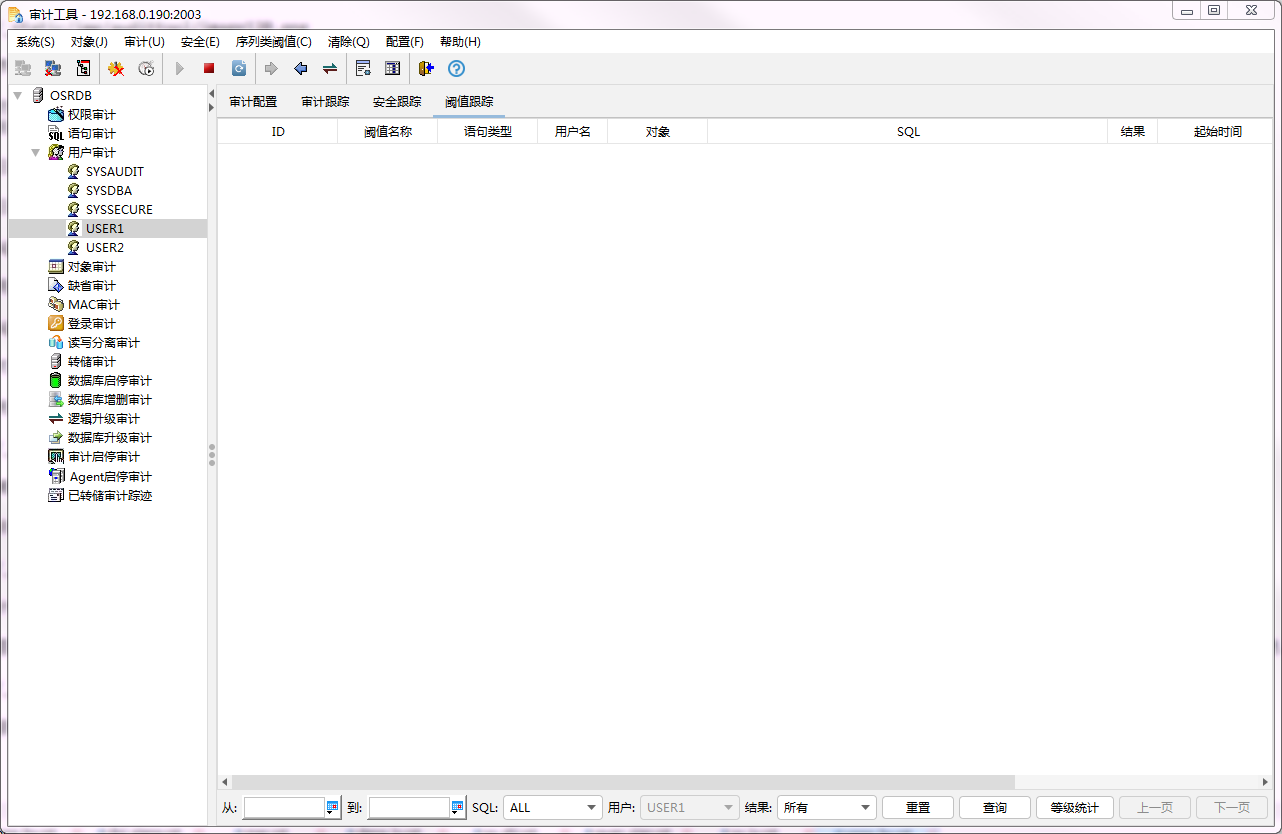The width and height of the screenshot is (1282, 834).
Task: Click the 到 date input field
Action: pyautogui.click(x=409, y=808)
